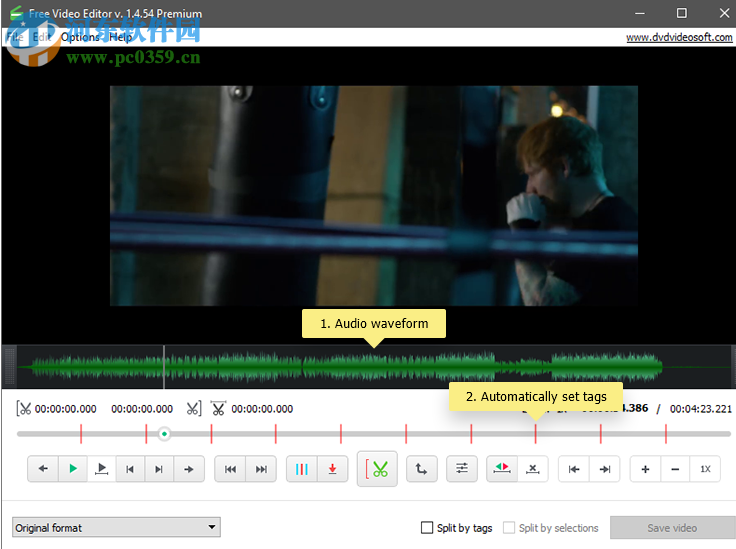Open the Options menu
Image resolution: width=736 pixels, height=549 pixels.
80,37
